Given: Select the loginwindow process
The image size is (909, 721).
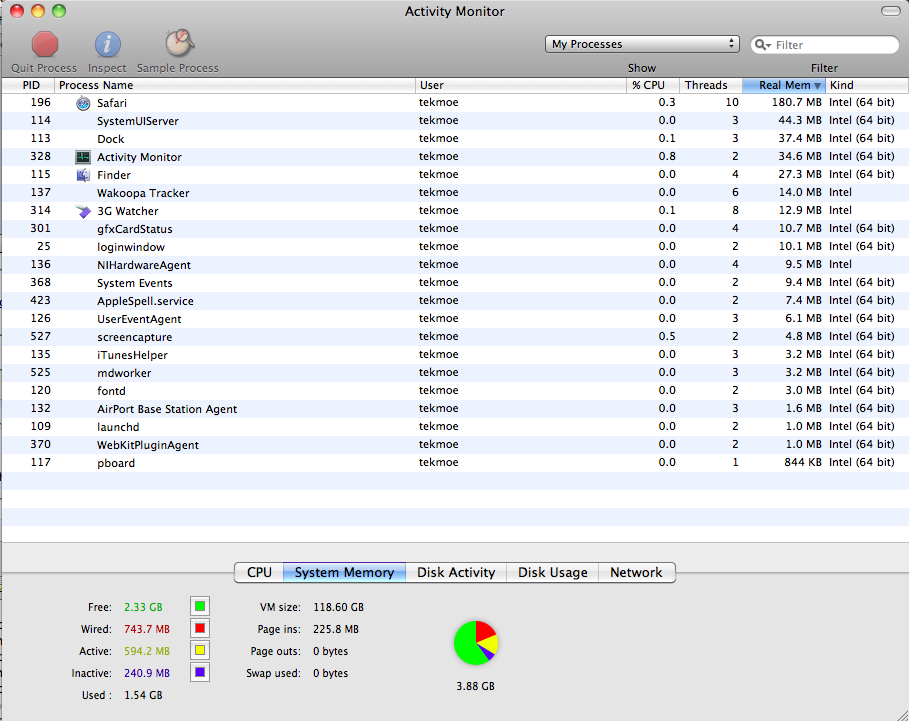Looking at the screenshot, I should (454, 246).
